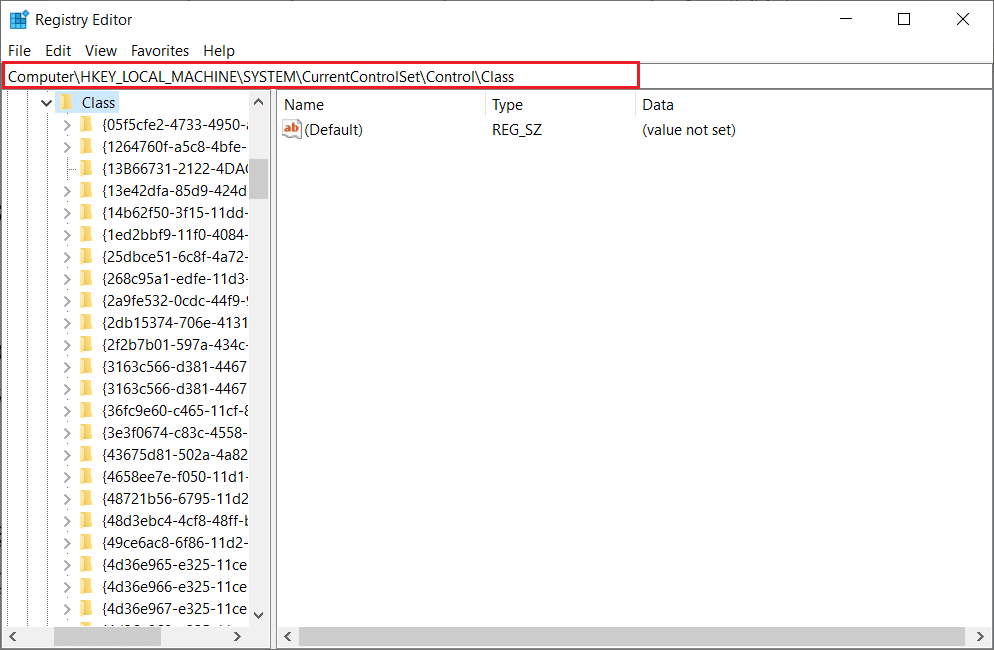
Task: Click folder icon next to {49ce6ac8-6f86-11d2 key
Action: point(87,542)
